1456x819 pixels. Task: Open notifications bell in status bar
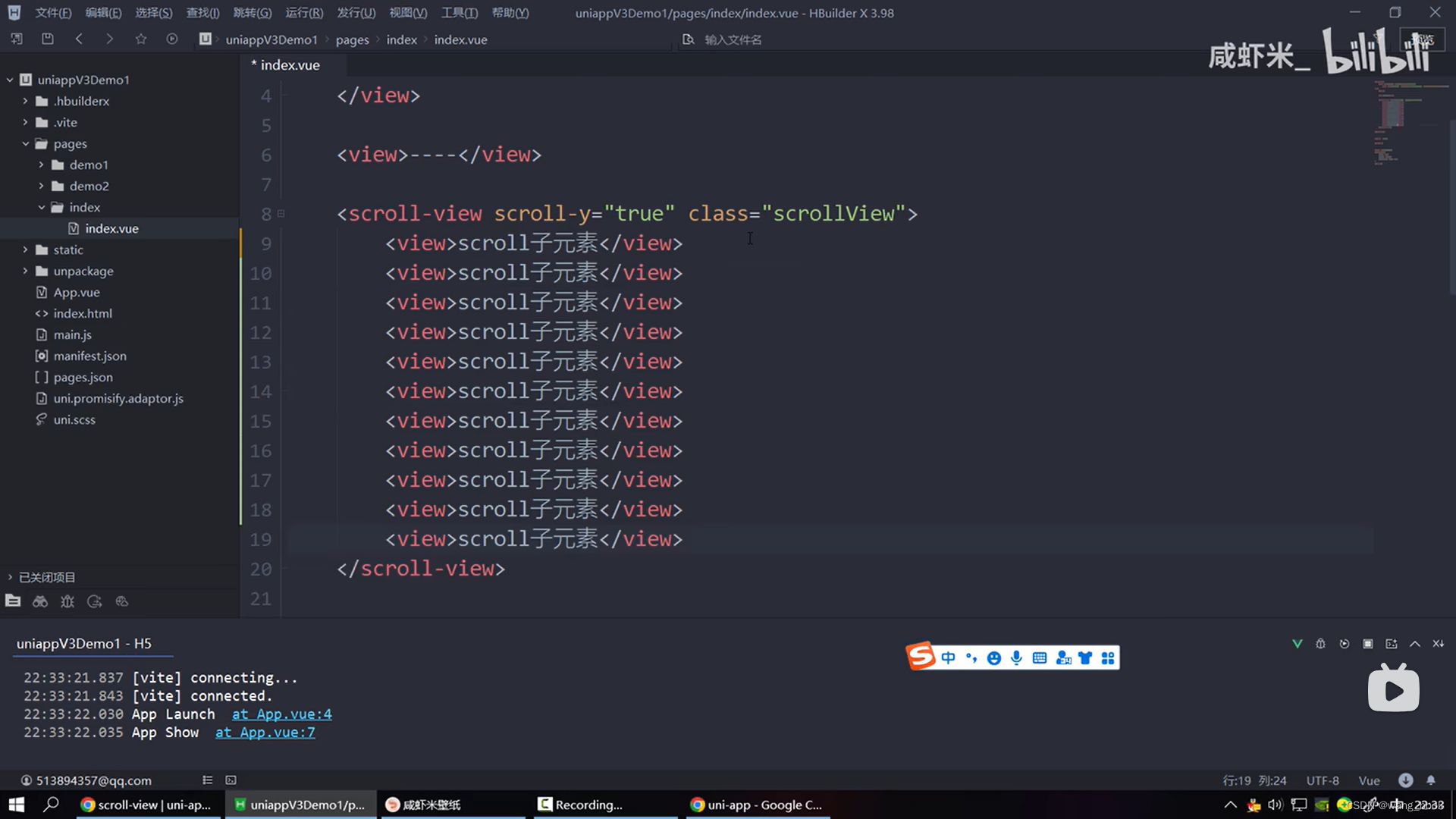point(1431,780)
